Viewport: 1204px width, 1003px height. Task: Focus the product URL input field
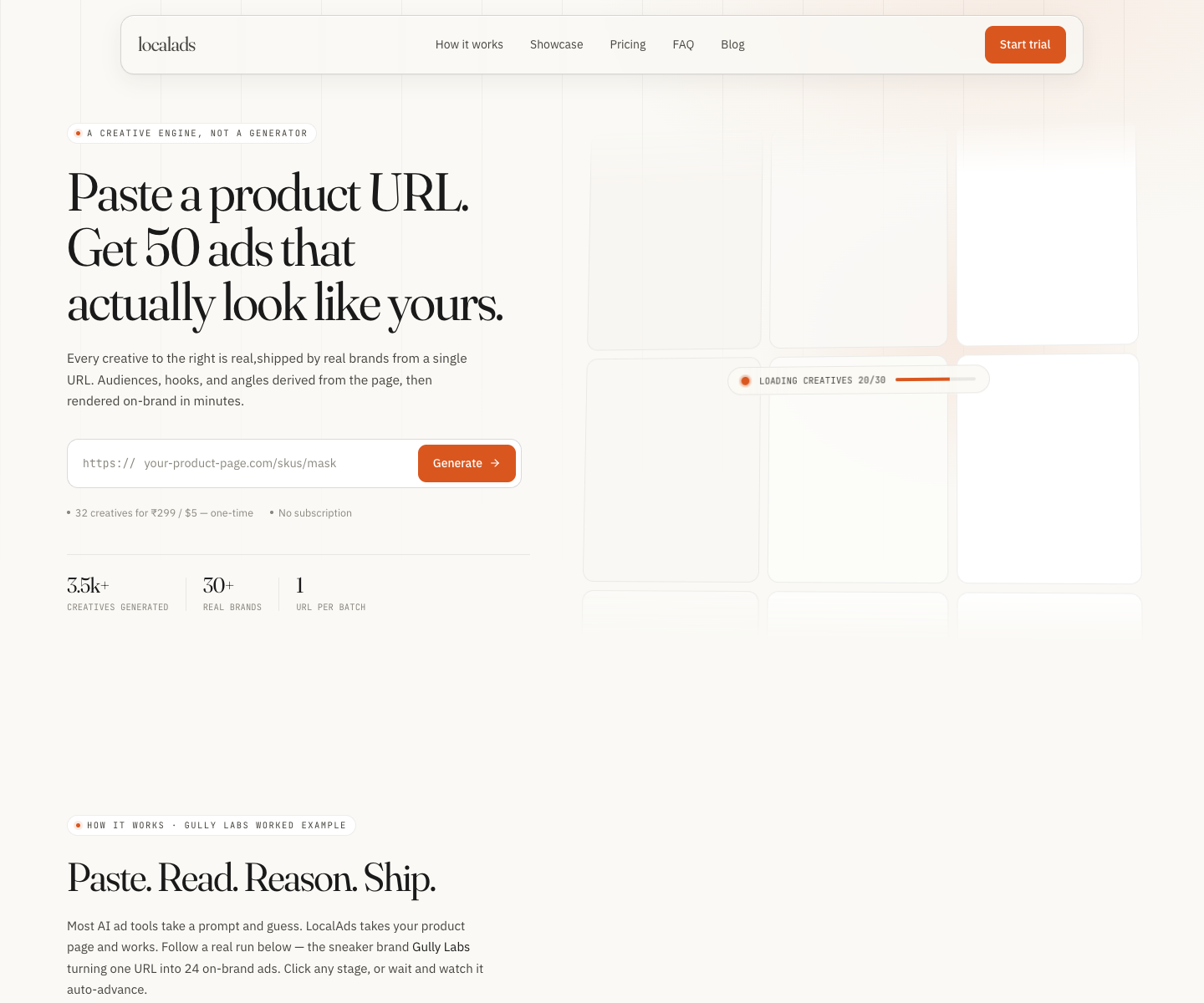click(x=277, y=463)
